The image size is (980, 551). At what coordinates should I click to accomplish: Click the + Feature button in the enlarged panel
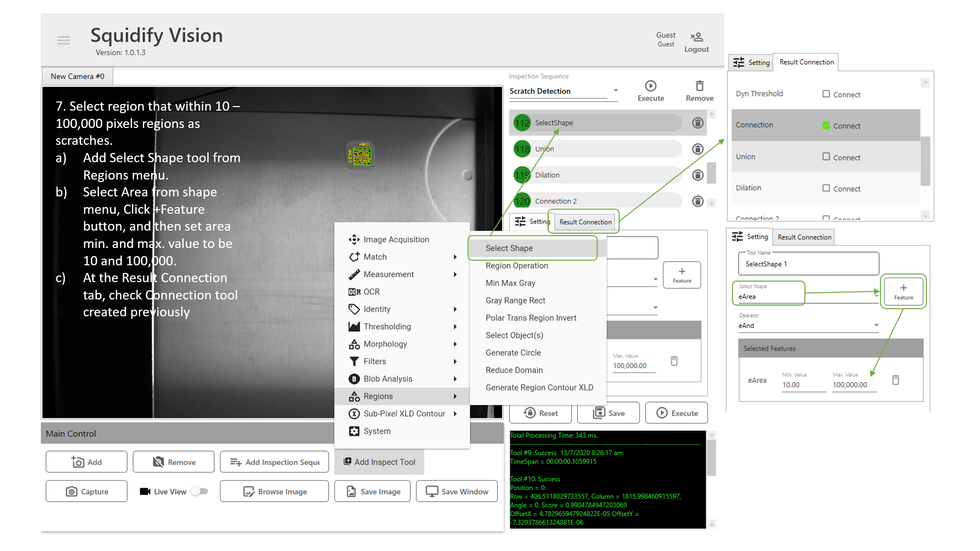tap(903, 291)
